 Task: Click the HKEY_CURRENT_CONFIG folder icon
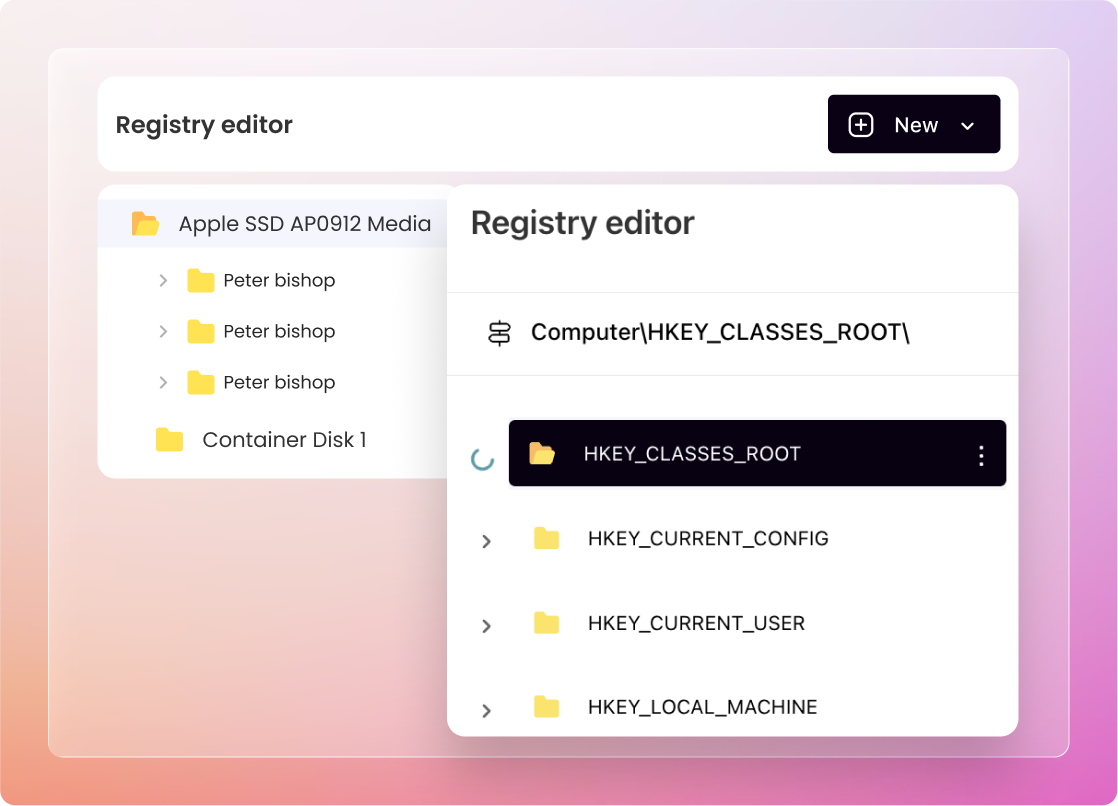tap(546, 539)
